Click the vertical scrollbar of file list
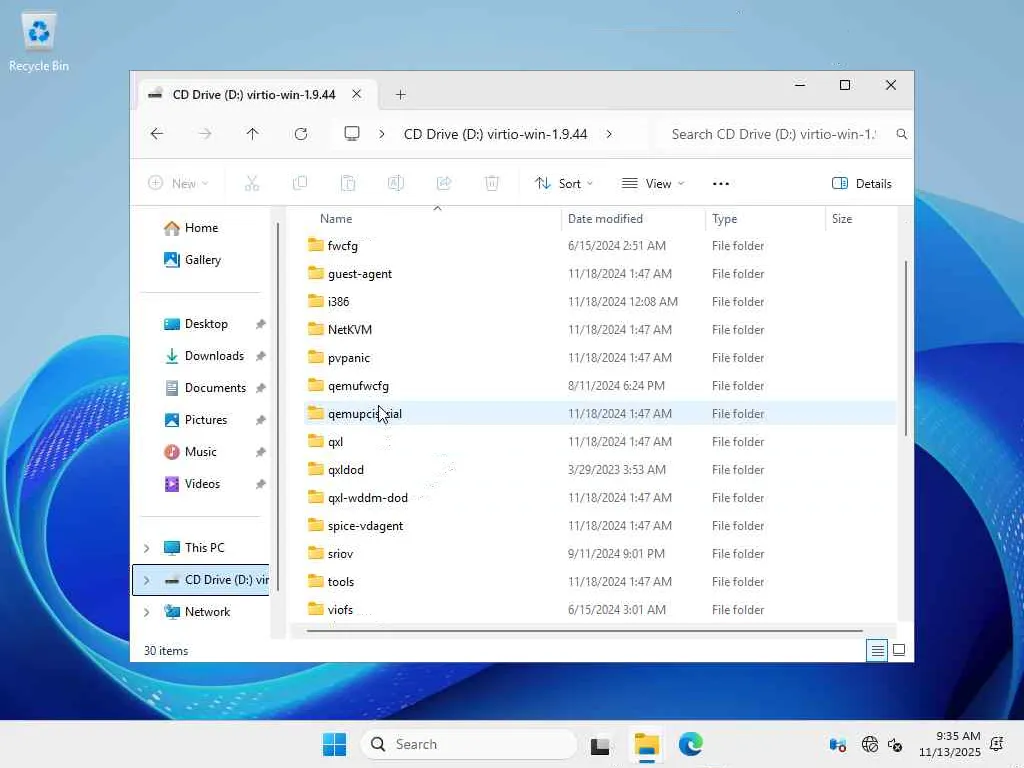Image resolution: width=1024 pixels, height=768 pixels. [905, 348]
